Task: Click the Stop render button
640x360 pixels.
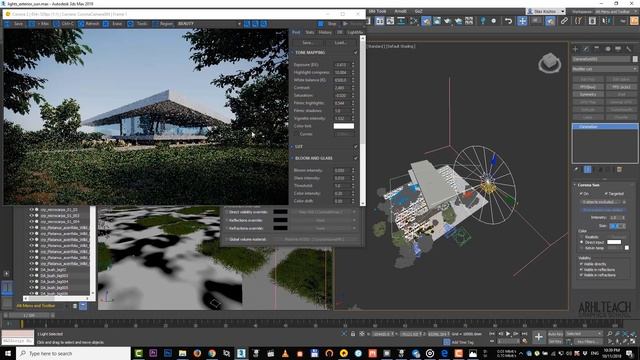Action: pos(327,24)
